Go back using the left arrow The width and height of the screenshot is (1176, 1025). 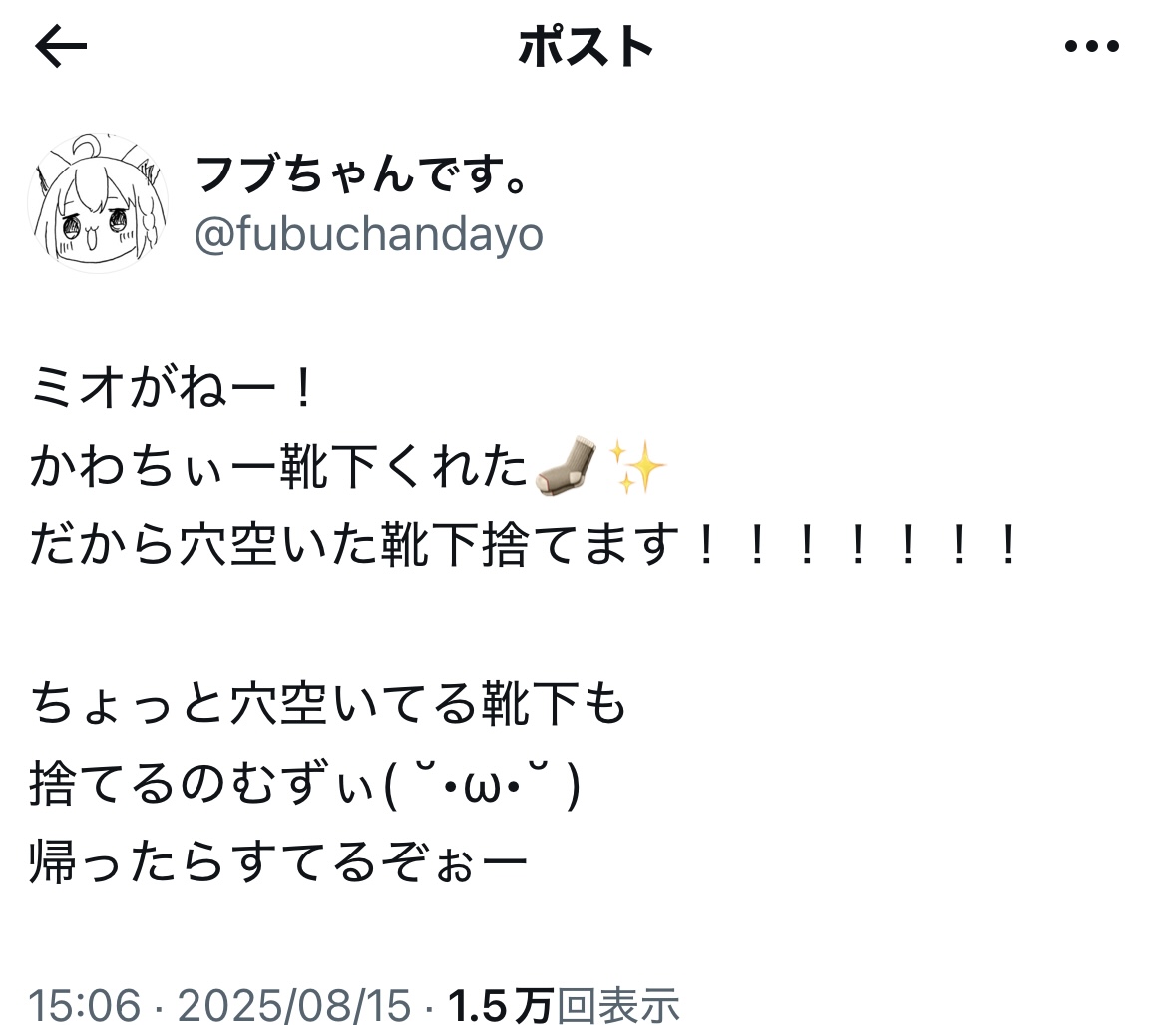(61, 46)
